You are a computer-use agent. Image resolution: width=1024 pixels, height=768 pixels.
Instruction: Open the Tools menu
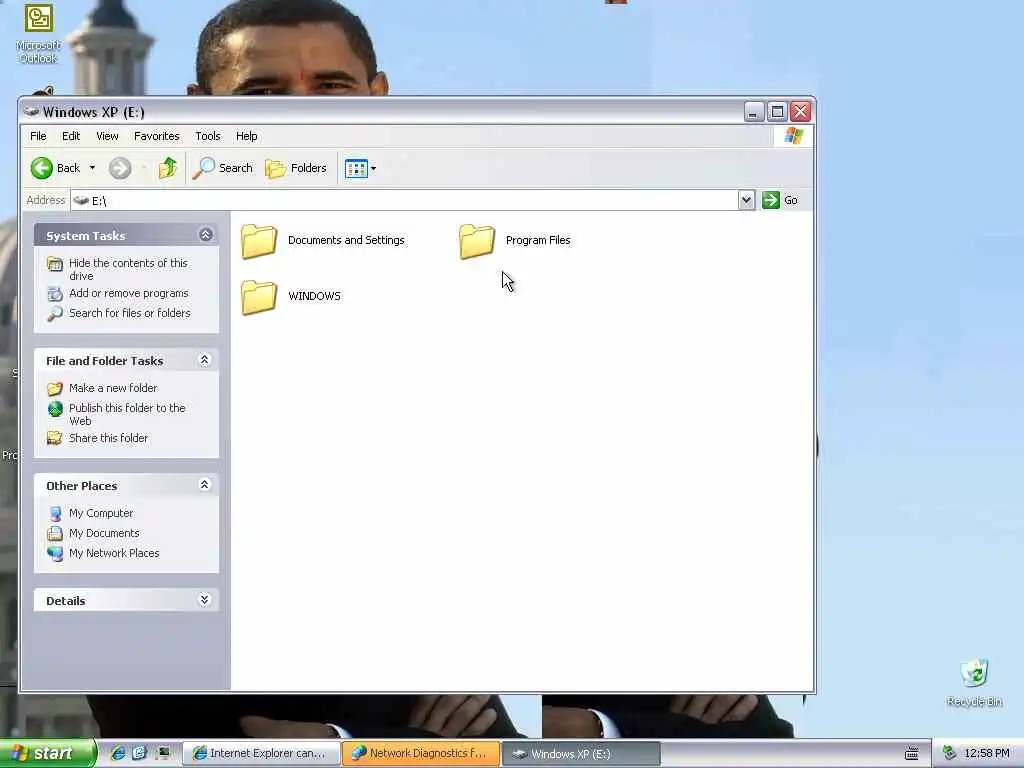[208, 136]
